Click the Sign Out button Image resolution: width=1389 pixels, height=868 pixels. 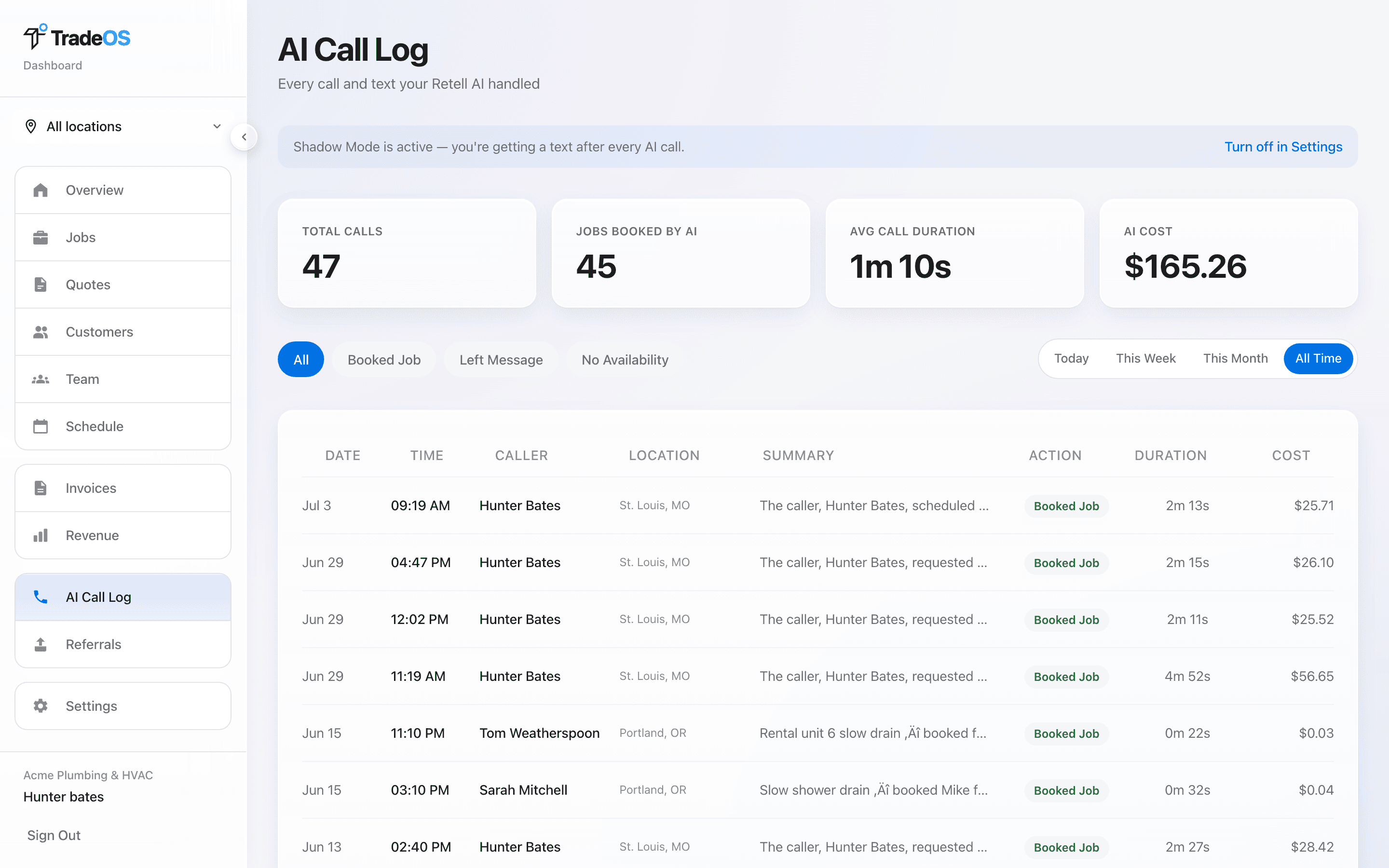(x=54, y=835)
